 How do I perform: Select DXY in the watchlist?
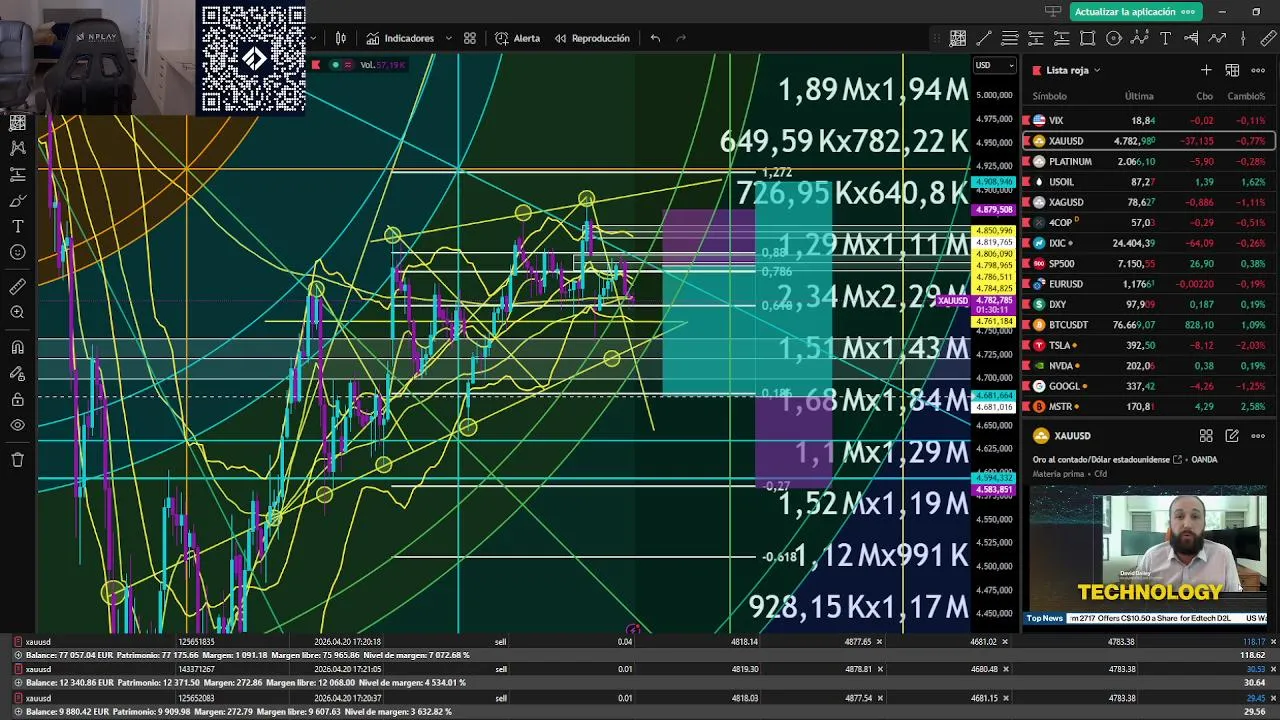pos(1149,304)
